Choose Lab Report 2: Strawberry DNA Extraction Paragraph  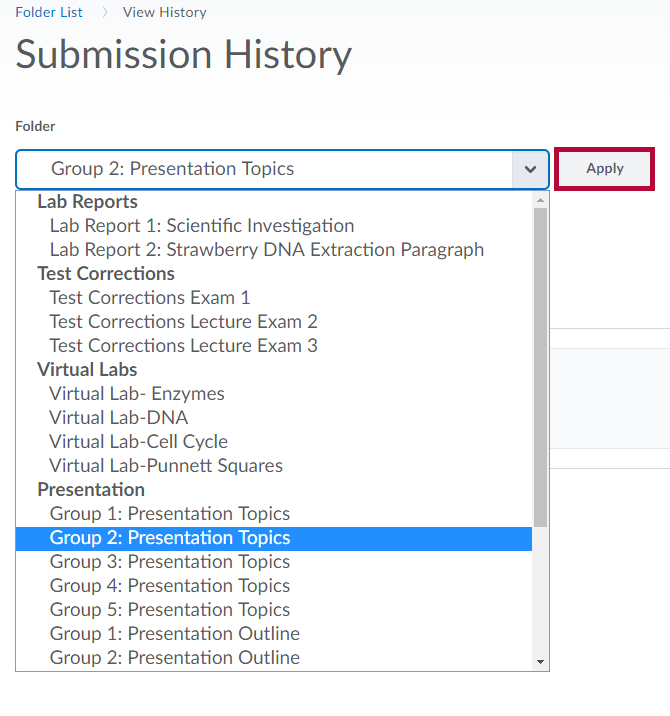pyautogui.click(x=267, y=250)
